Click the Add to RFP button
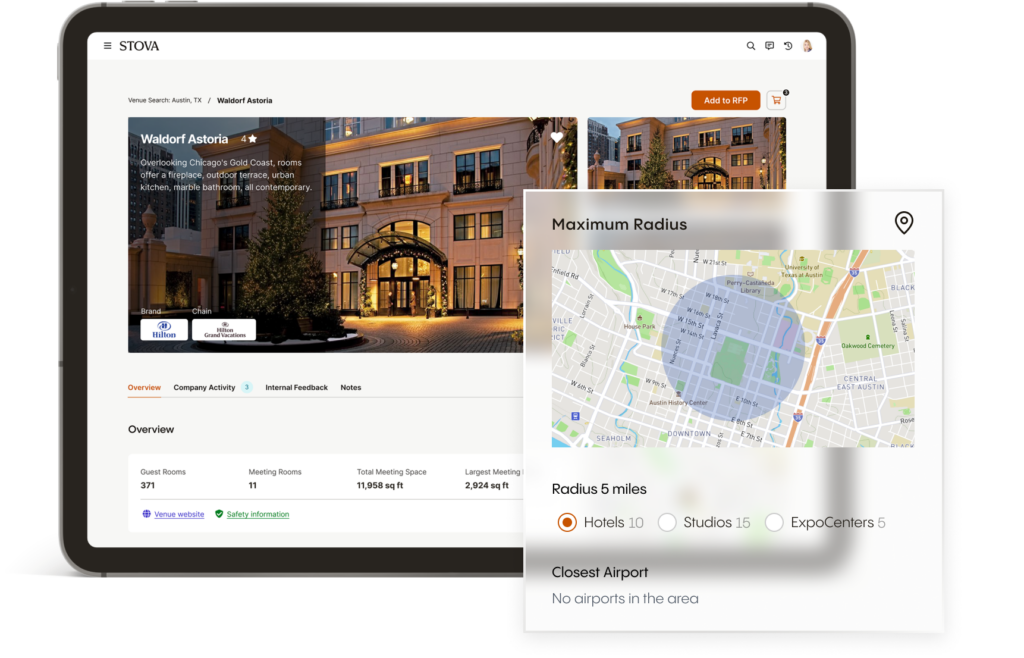The height and width of the screenshot is (658, 1024). 725,100
